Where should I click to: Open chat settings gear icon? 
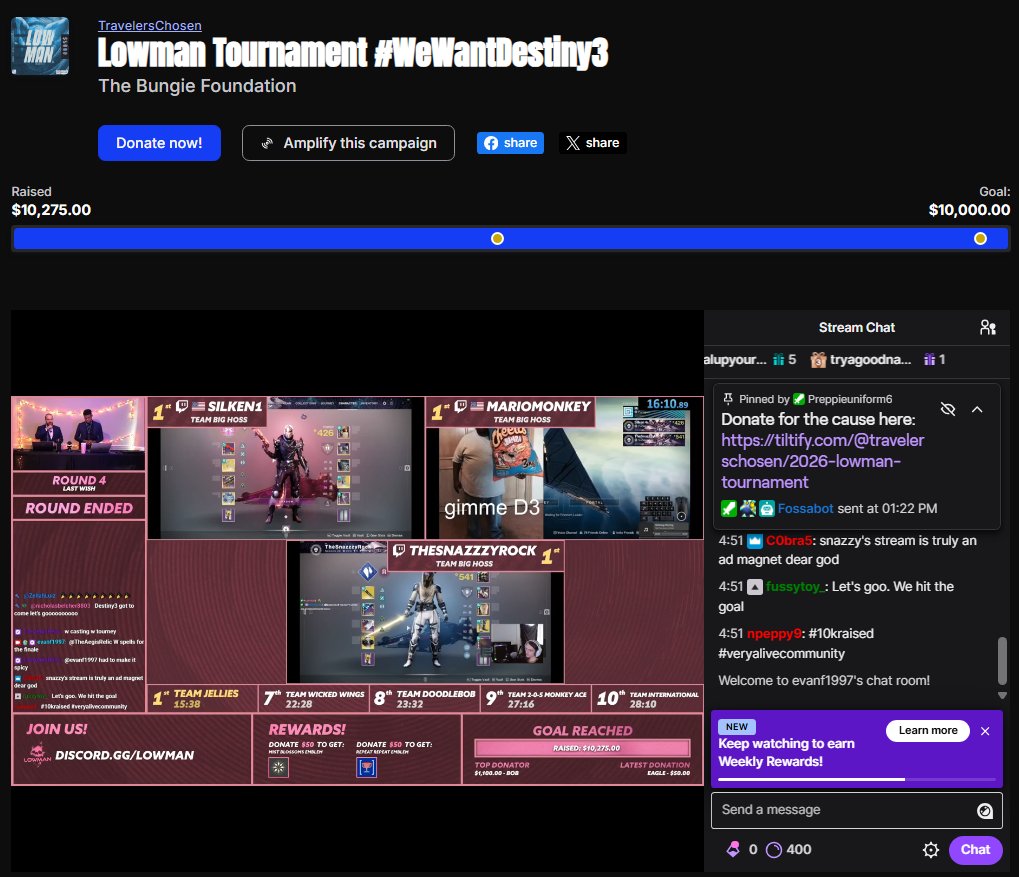click(931, 850)
